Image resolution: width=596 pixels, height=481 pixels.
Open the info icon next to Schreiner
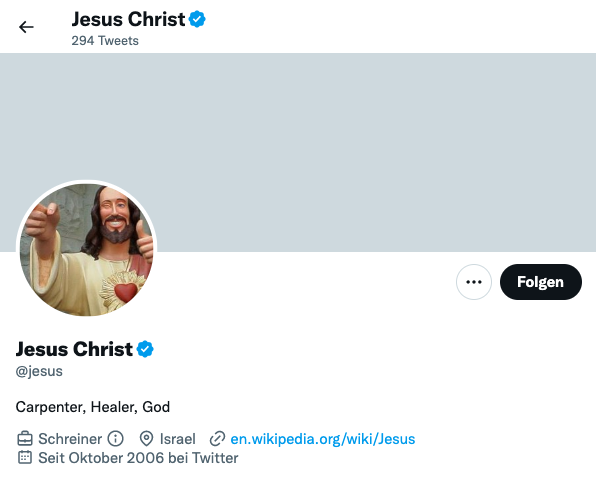pos(115,438)
